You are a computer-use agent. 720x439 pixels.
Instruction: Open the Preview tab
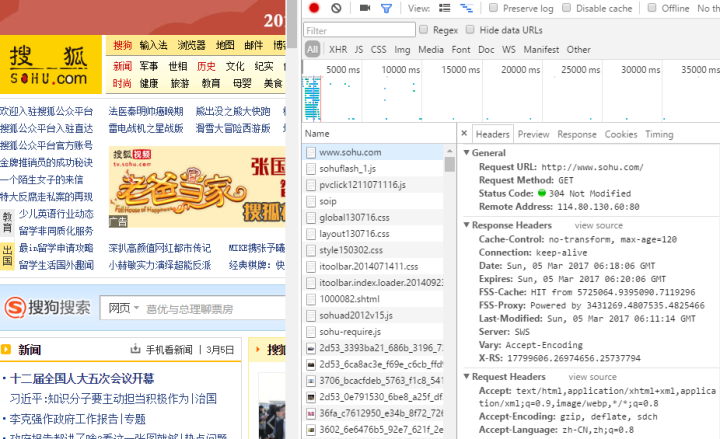click(533, 134)
